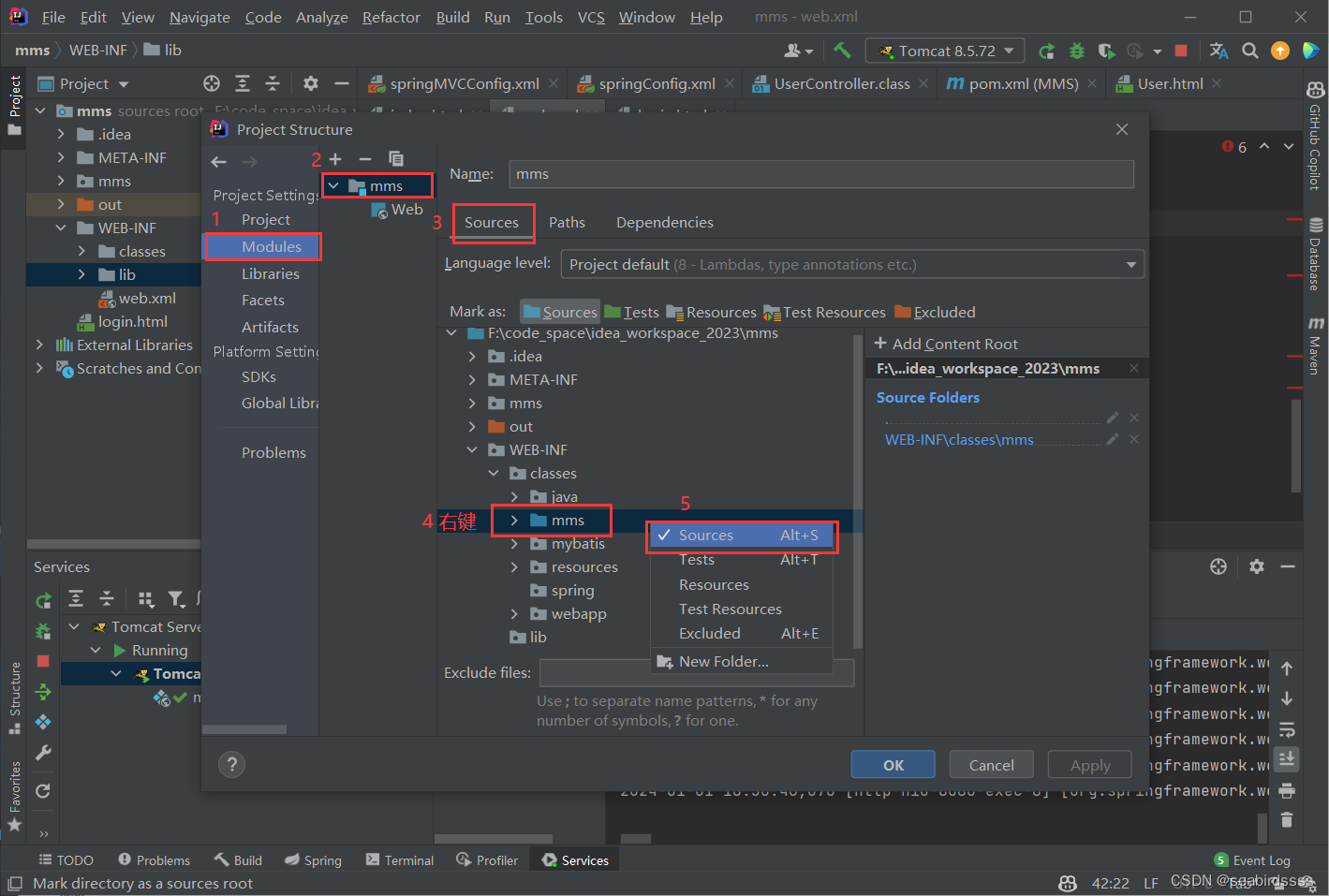
Task: Click the module Name input field
Action: 821,174
